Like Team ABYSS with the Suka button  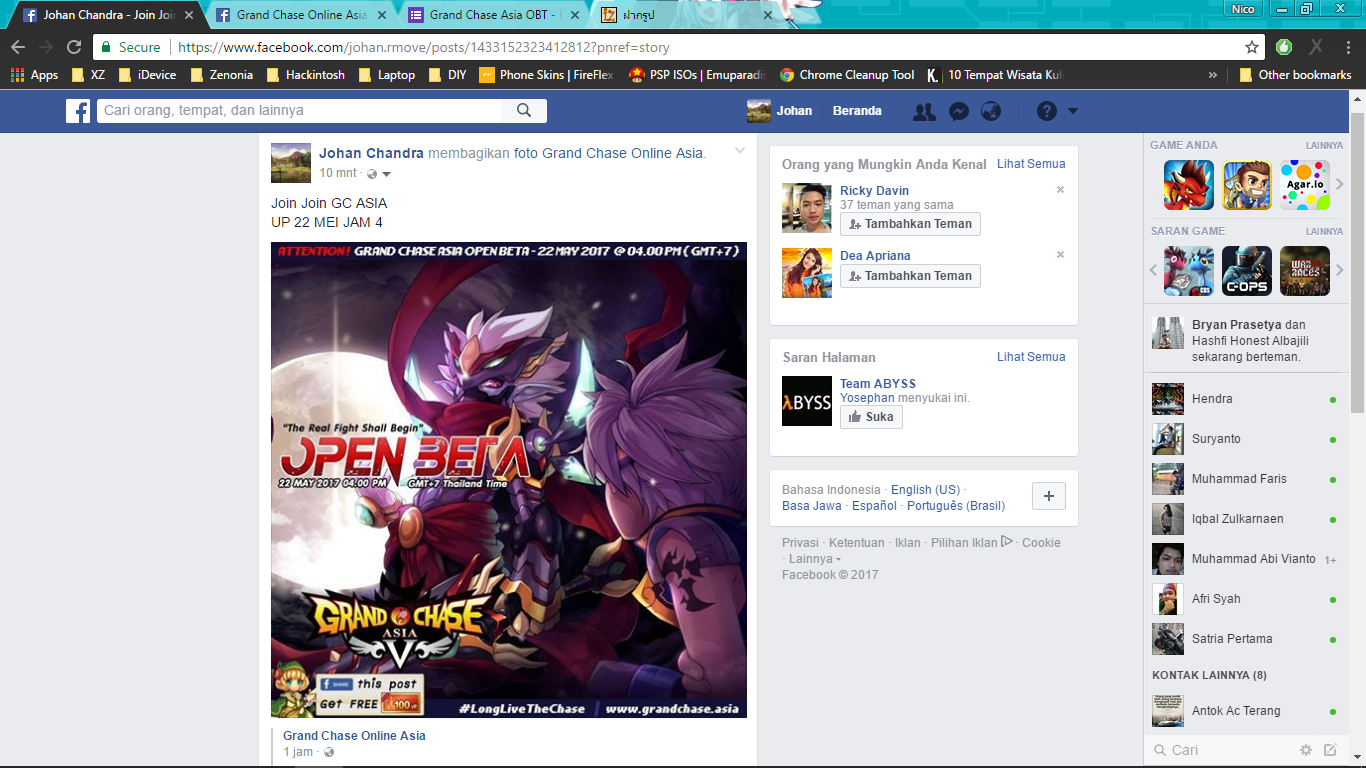(871, 417)
